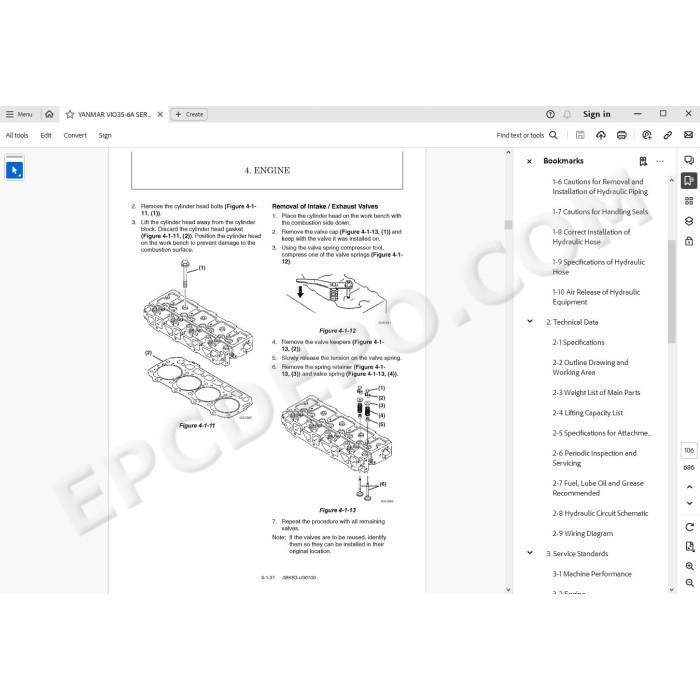The image size is (700, 700).
Task: Zoom in on document
Action: pyautogui.click(x=689, y=566)
